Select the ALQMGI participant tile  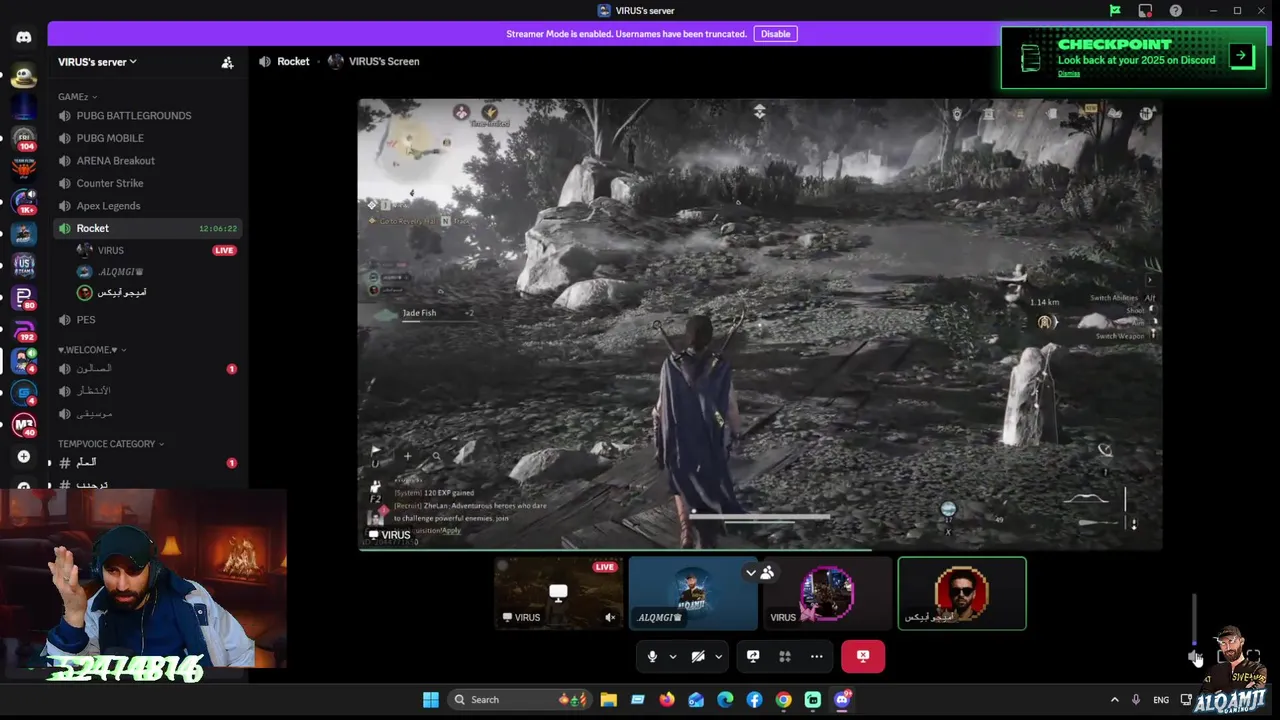693,593
